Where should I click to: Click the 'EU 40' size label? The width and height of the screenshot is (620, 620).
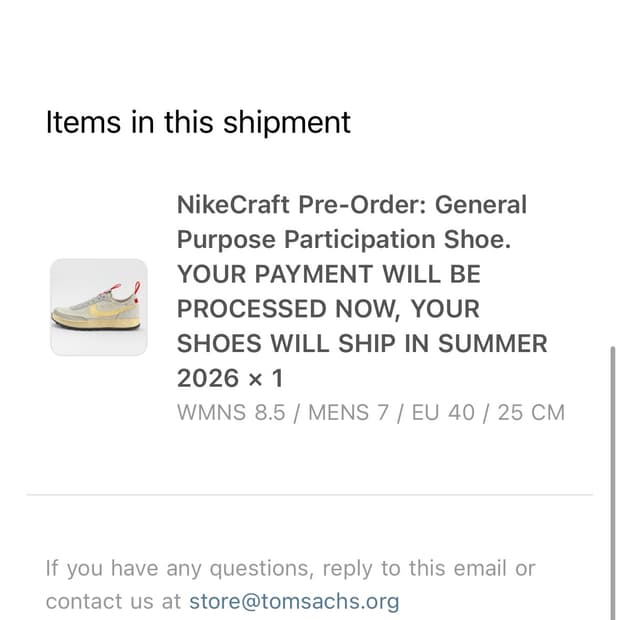click(443, 413)
